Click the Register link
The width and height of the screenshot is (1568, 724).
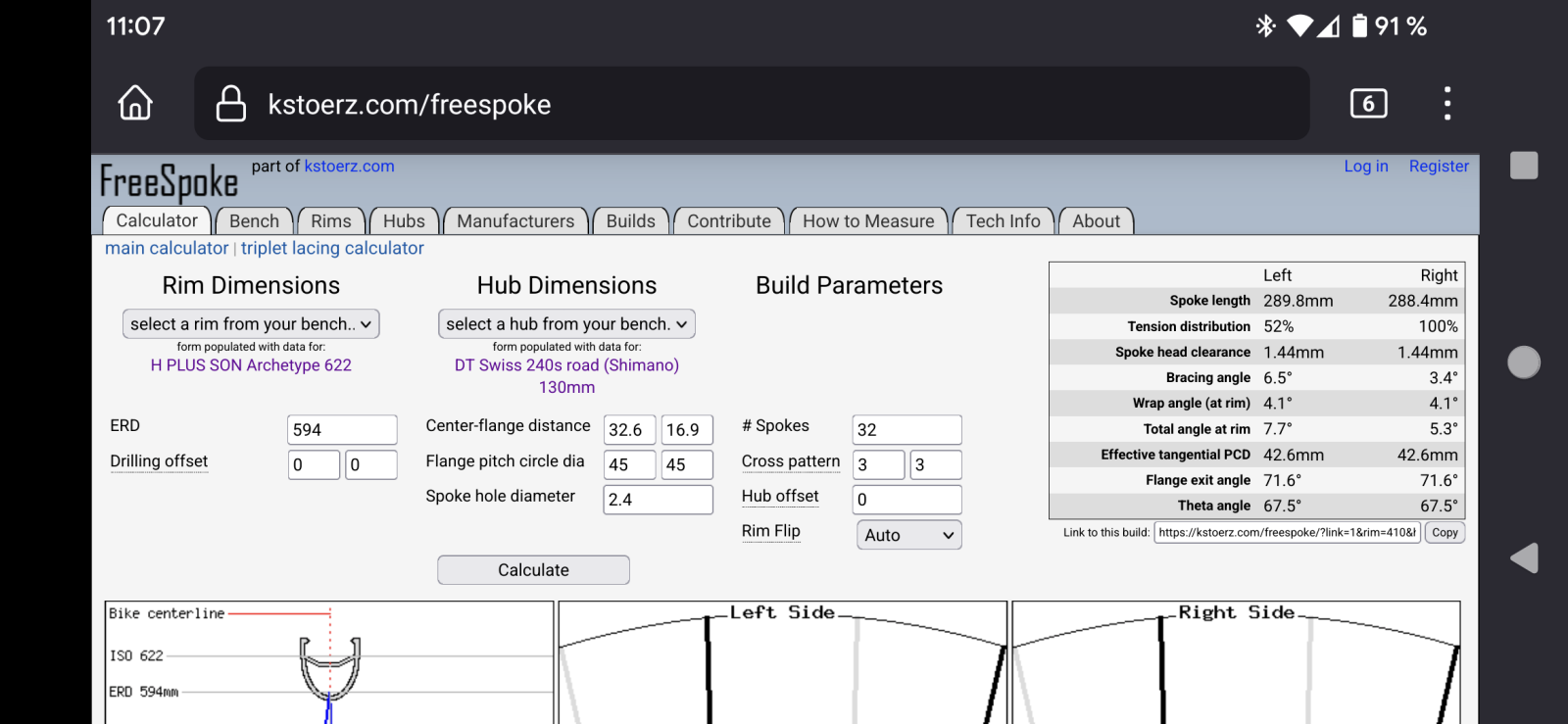pos(1439,167)
